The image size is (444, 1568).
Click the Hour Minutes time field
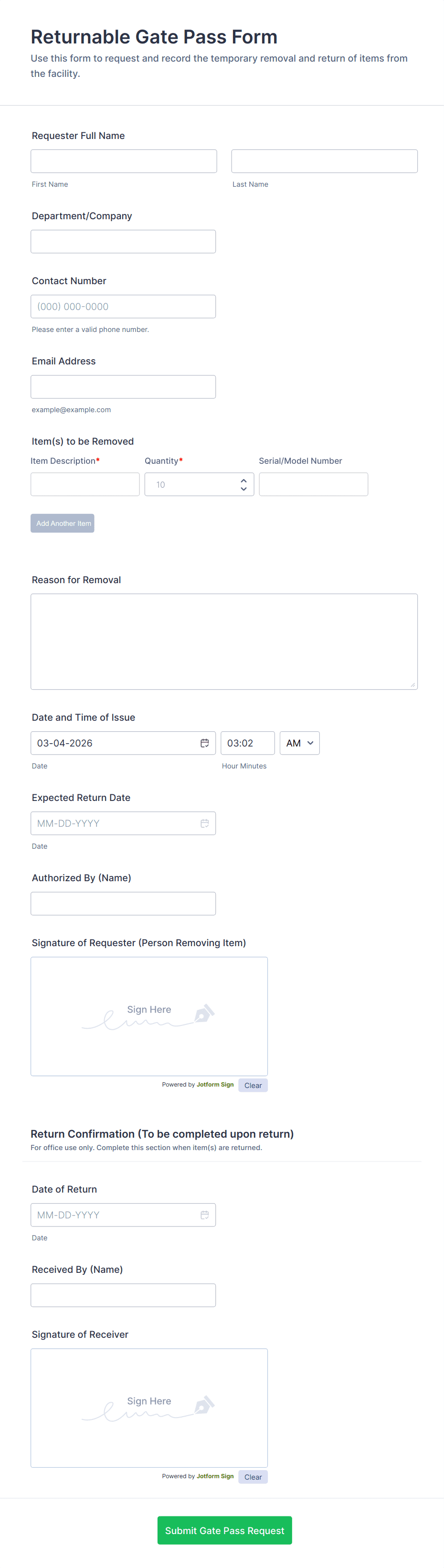[x=247, y=743]
